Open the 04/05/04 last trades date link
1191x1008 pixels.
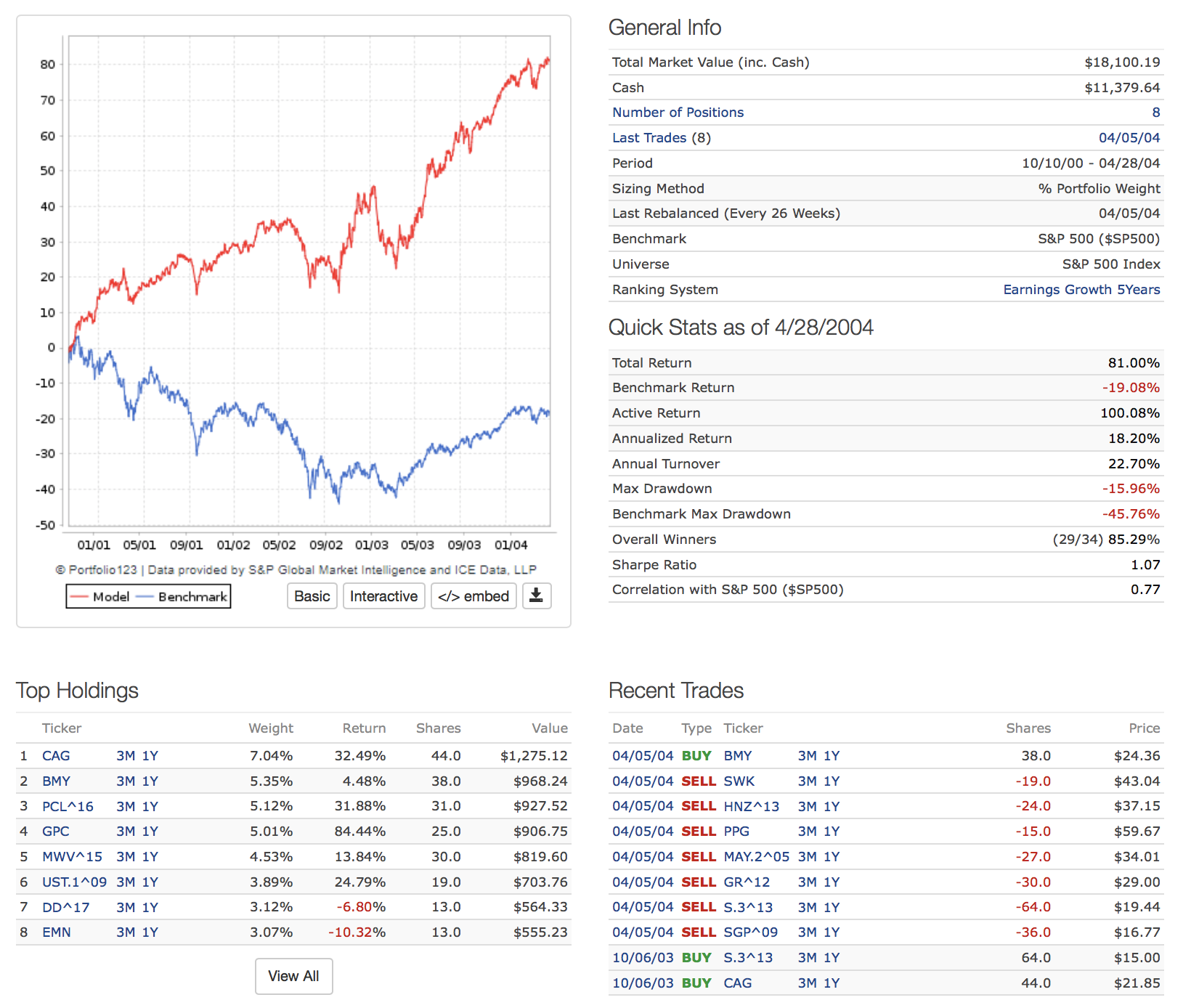pos(1129,138)
